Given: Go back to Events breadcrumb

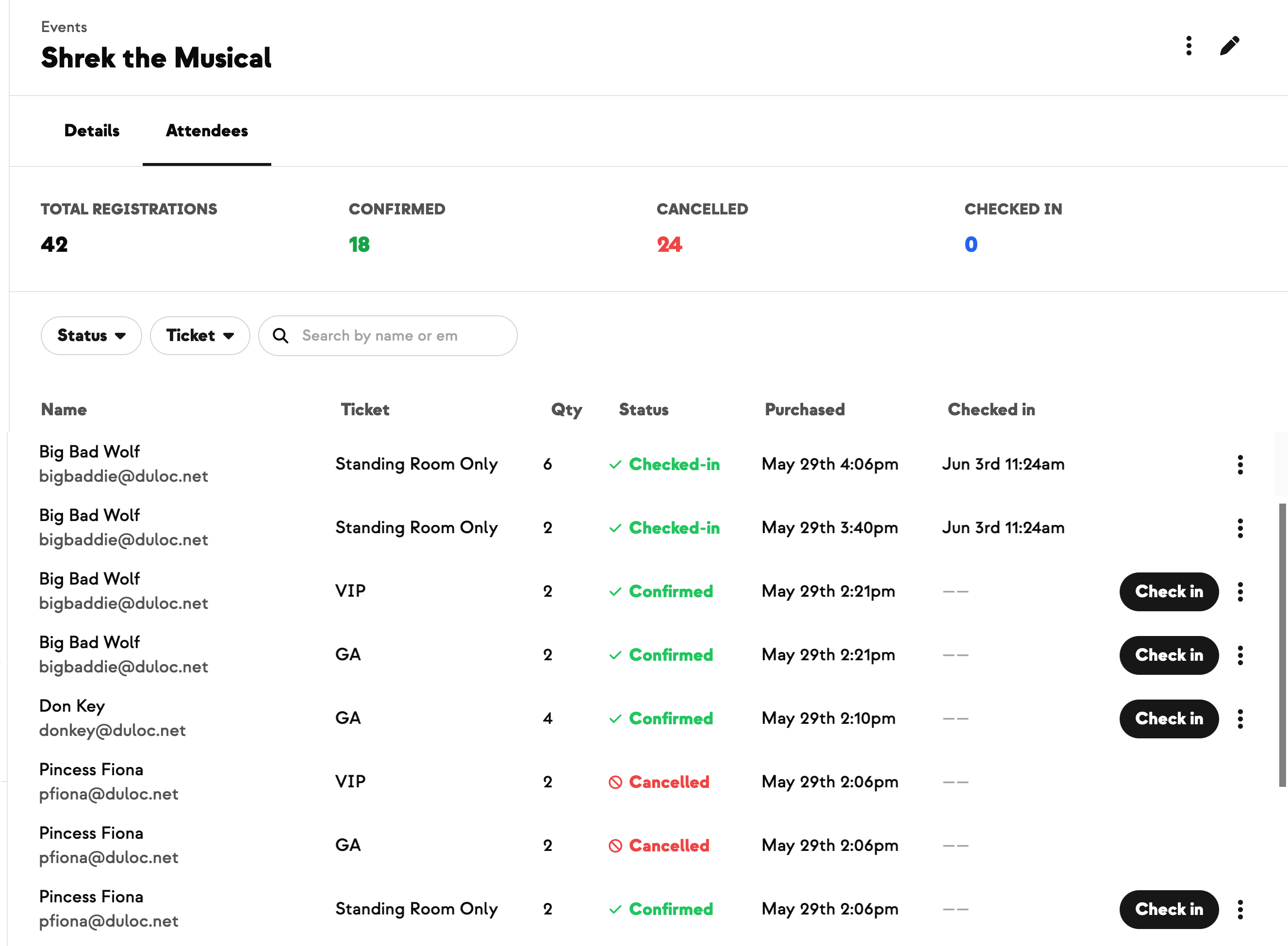Looking at the screenshot, I should (64, 27).
